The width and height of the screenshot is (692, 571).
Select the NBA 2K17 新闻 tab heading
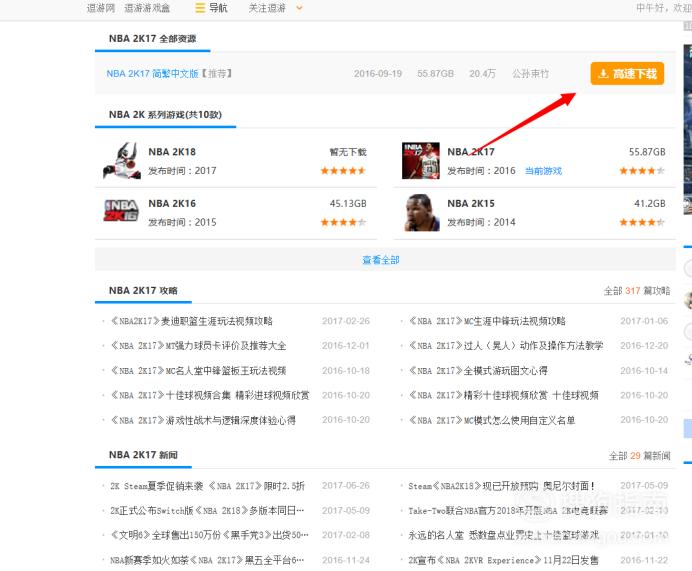point(143,455)
